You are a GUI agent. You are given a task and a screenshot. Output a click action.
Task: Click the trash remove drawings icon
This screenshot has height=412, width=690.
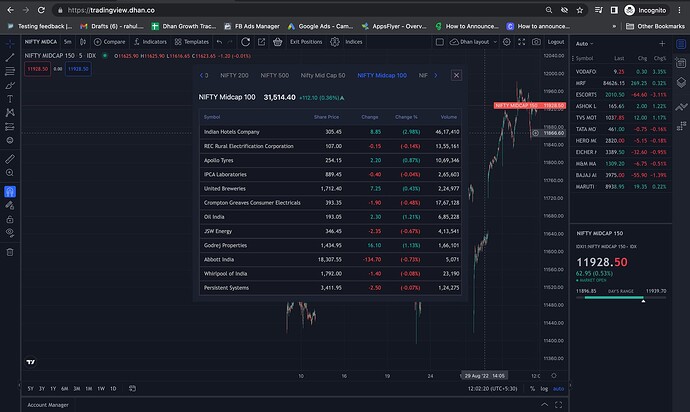[10, 252]
